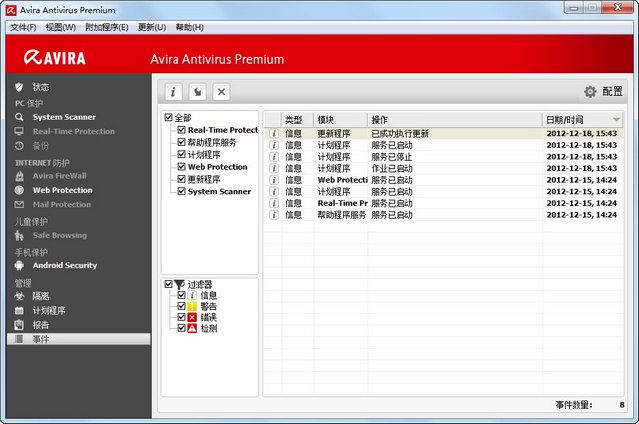Toggle the 警告 filter checkbox
This screenshot has width=639, height=424.
click(x=182, y=306)
